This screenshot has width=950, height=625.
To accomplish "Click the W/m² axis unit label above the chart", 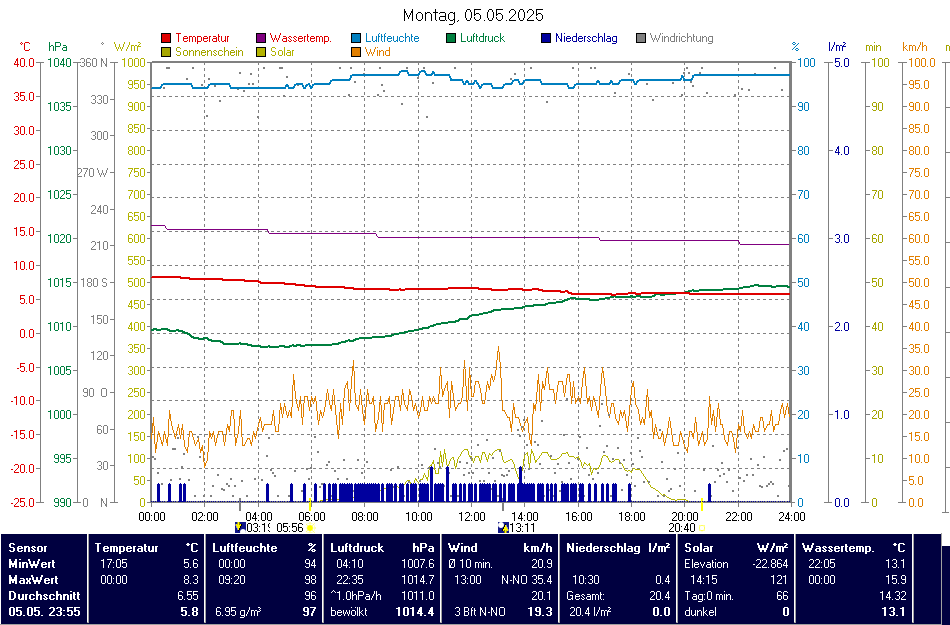I will [x=128, y=47].
